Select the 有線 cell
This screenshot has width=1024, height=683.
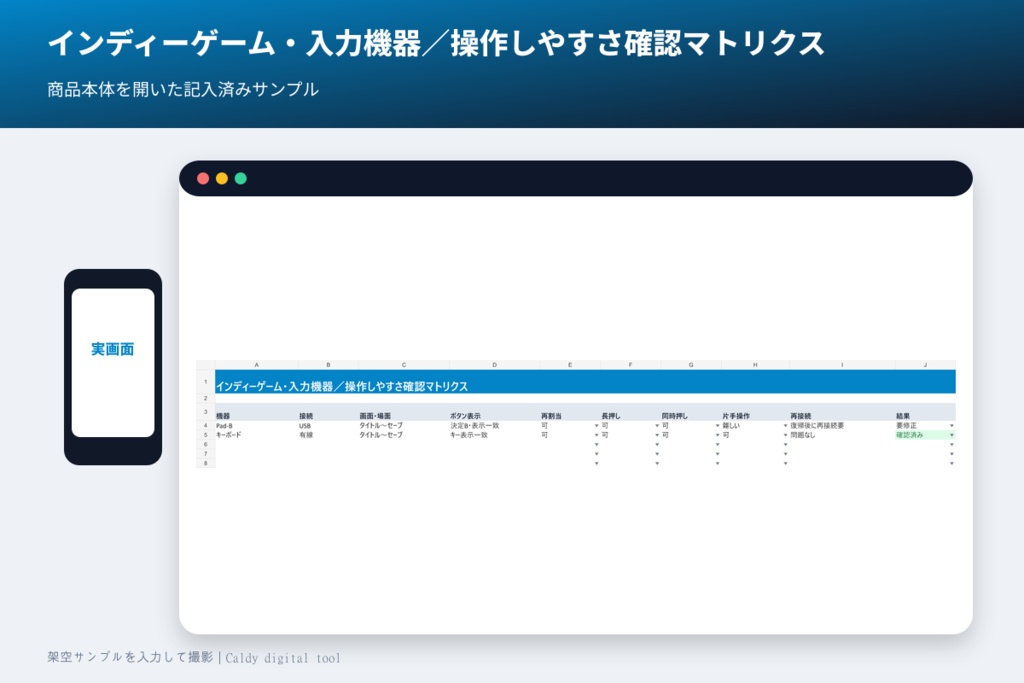click(328, 435)
